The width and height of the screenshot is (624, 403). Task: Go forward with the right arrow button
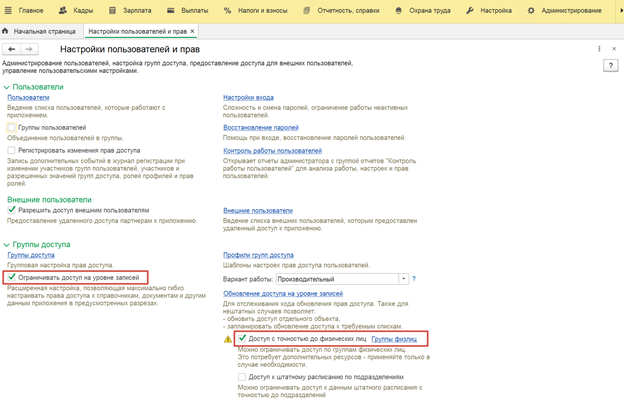29,49
